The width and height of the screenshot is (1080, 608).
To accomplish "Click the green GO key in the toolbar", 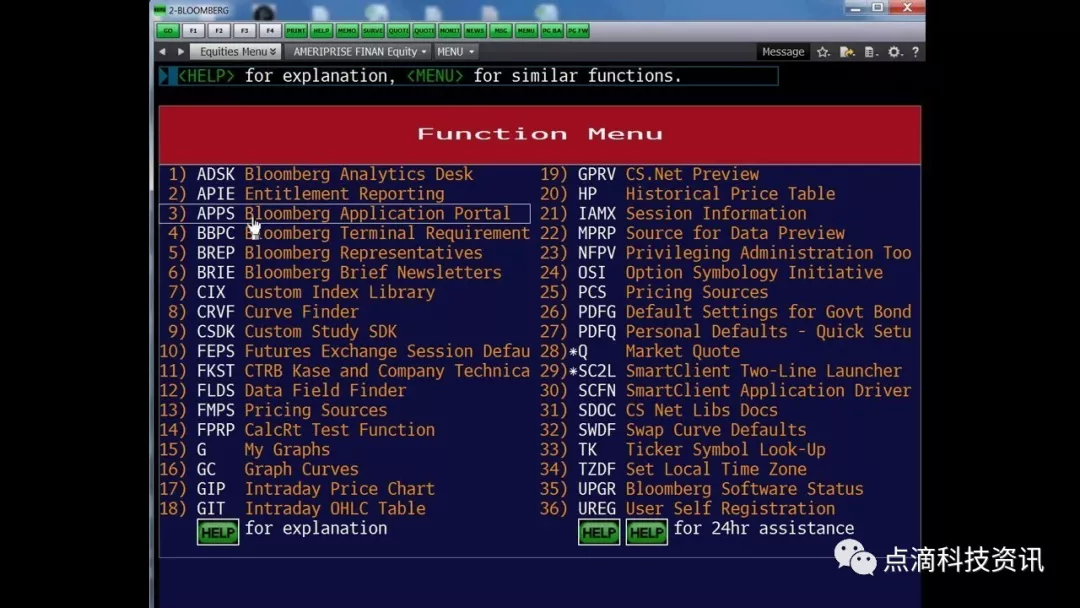I will [167, 30].
